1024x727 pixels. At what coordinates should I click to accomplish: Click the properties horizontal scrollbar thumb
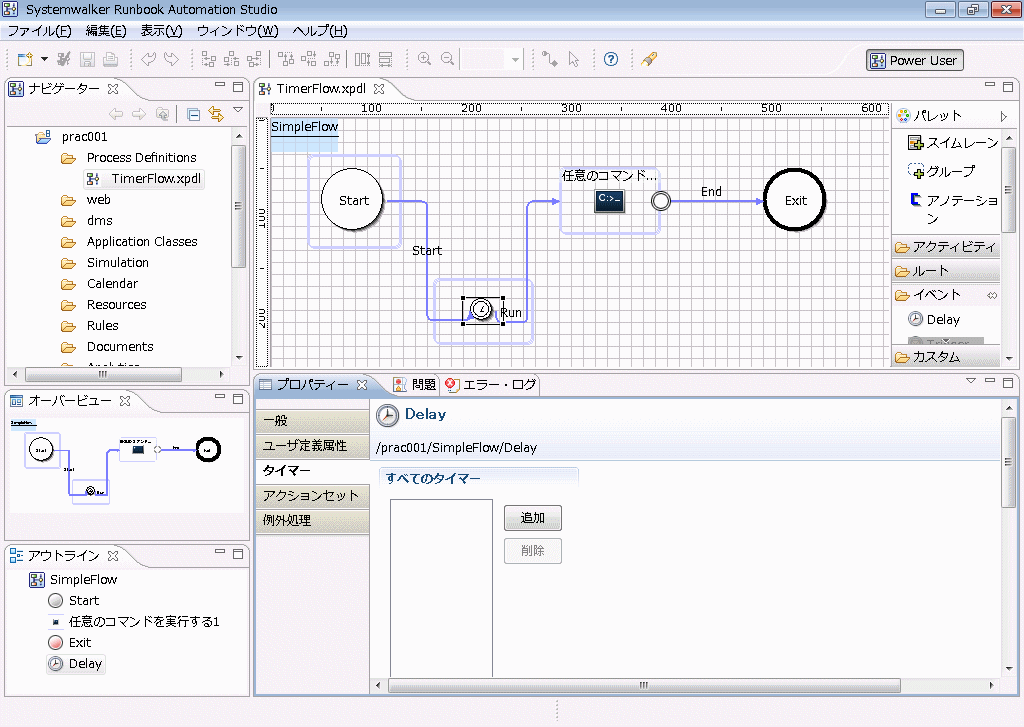pos(644,685)
